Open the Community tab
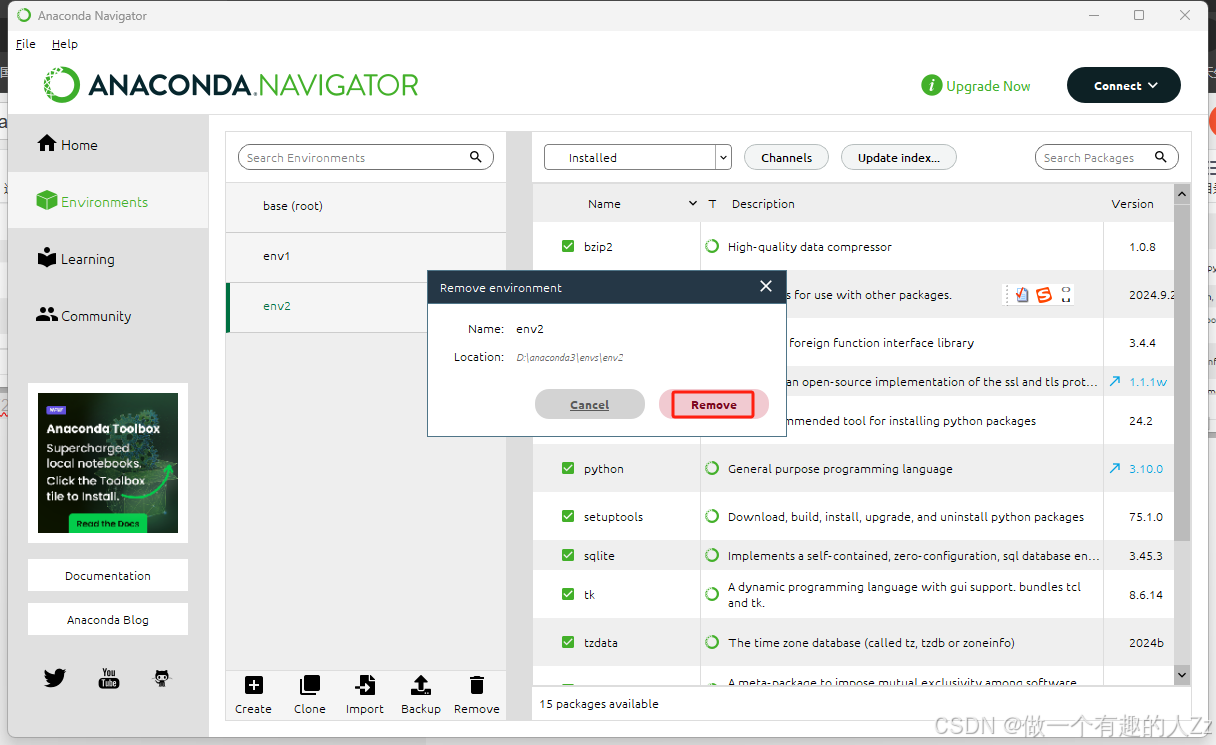Screen dimensions: 1216x745 click(x=108, y=315)
